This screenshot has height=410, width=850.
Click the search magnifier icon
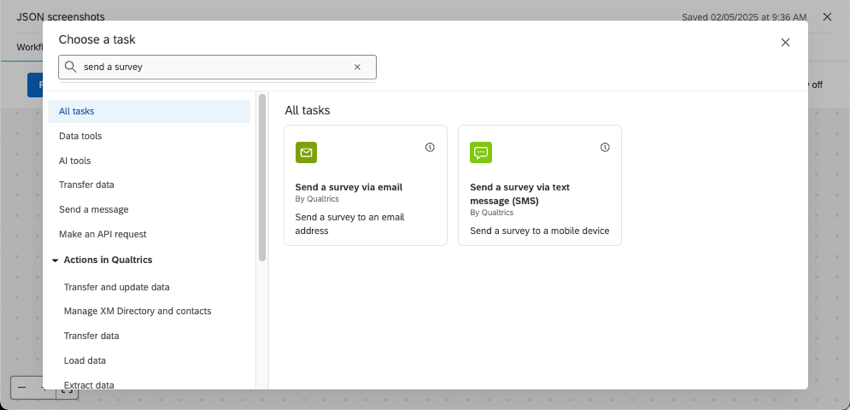pos(71,67)
